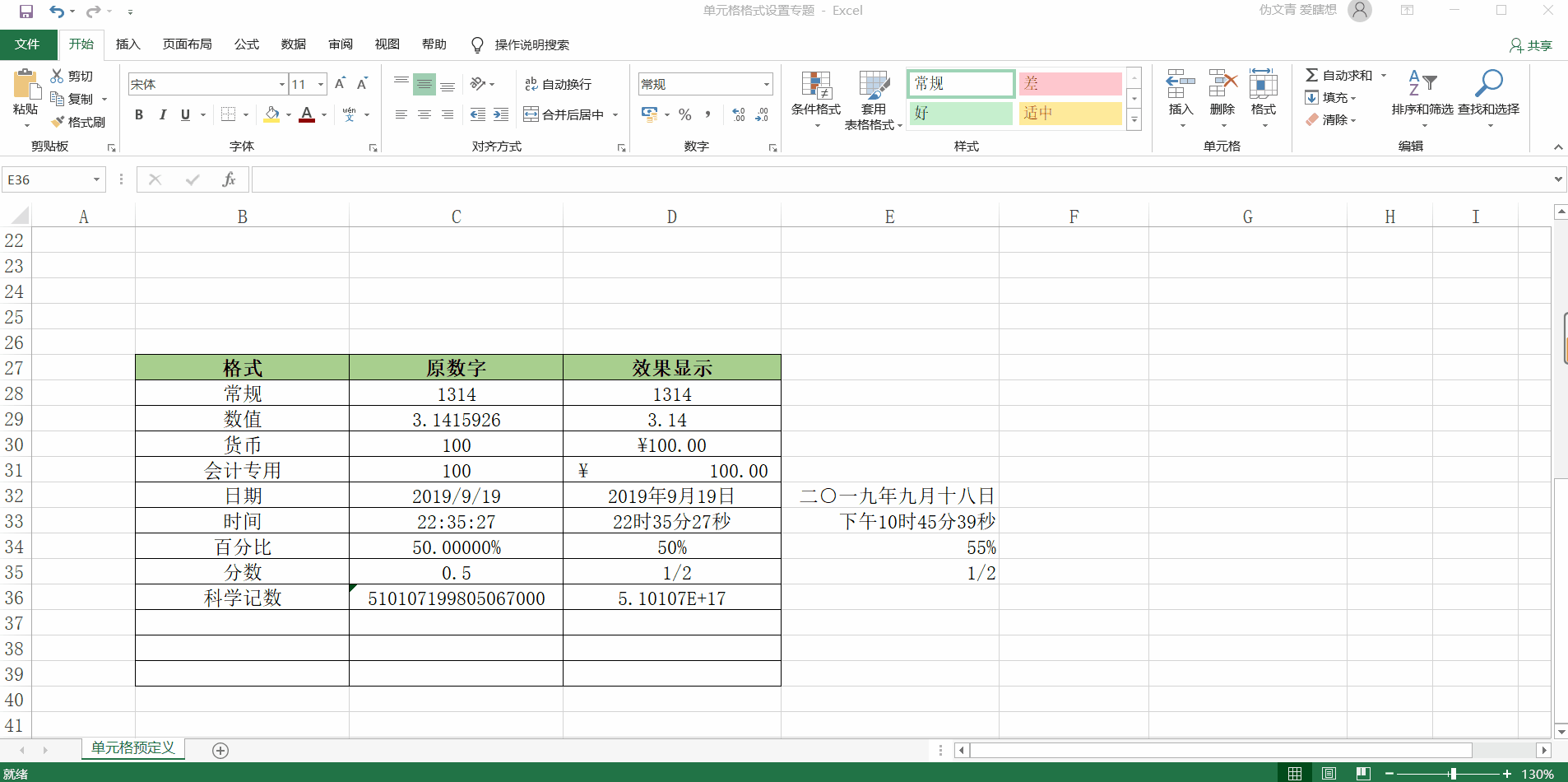This screenshot has height=782, width=1568.
Task: Expand the cell styles gallery
Action: coord(1134,120)
